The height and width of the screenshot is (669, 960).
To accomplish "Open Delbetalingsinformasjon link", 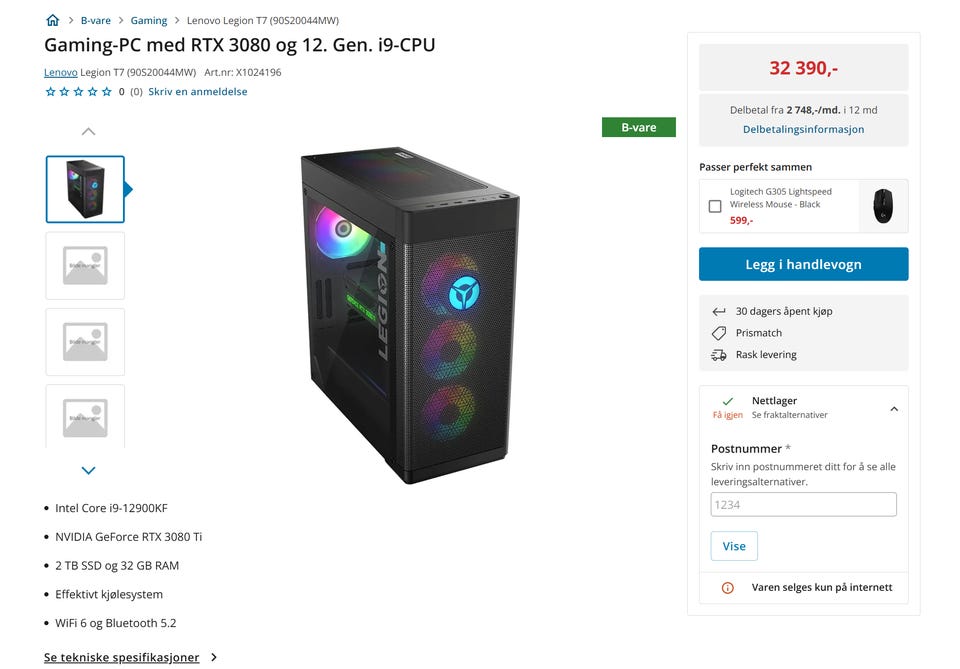I will (803, 129).
